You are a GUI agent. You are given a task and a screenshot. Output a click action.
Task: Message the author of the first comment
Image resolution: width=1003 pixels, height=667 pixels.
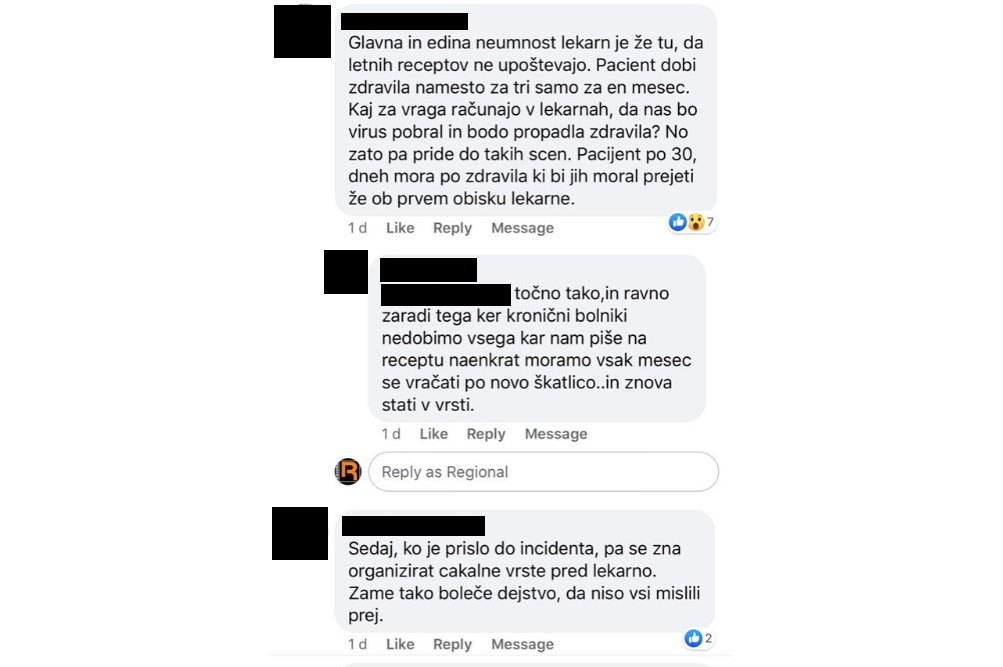pos(522,228)
